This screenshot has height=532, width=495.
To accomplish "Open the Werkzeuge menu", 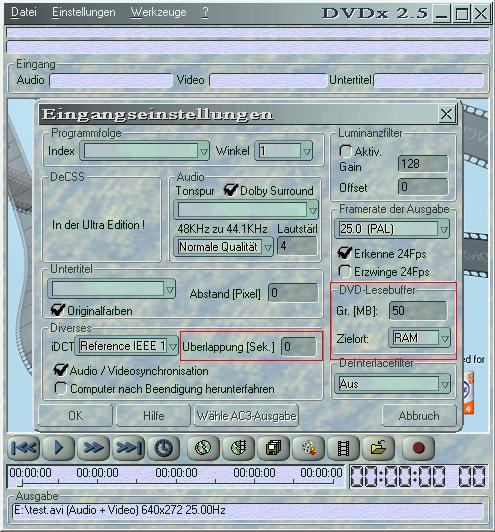I will [158, 12].
